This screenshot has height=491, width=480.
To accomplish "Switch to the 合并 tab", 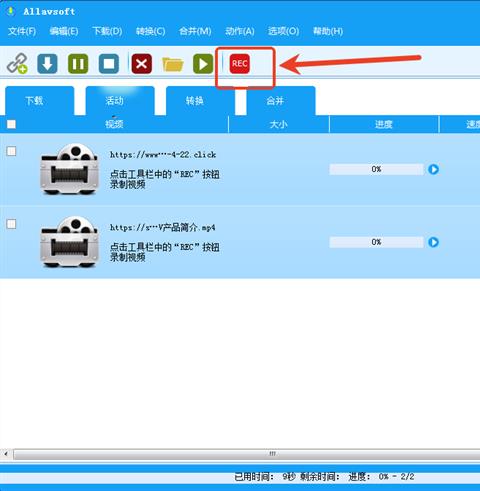I will click(x=281, y=101).
